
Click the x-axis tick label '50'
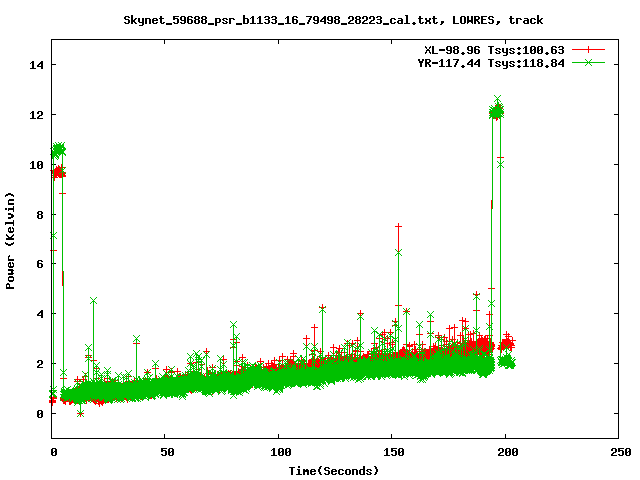tap(167, 452)
